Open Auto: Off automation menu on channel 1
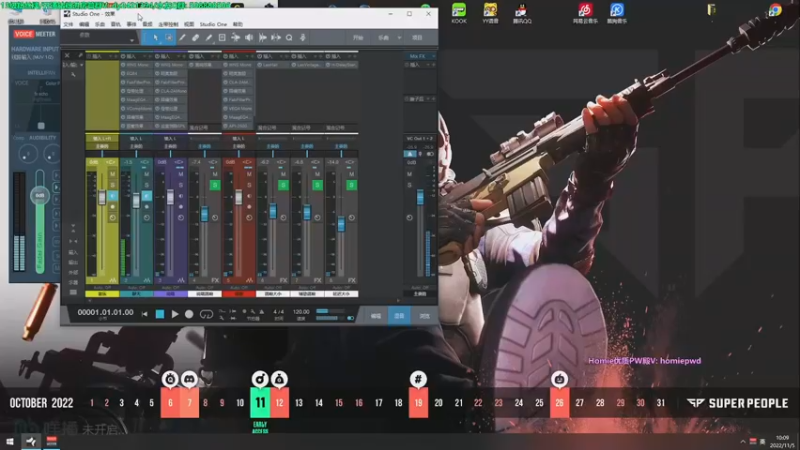 coord(102,288)
